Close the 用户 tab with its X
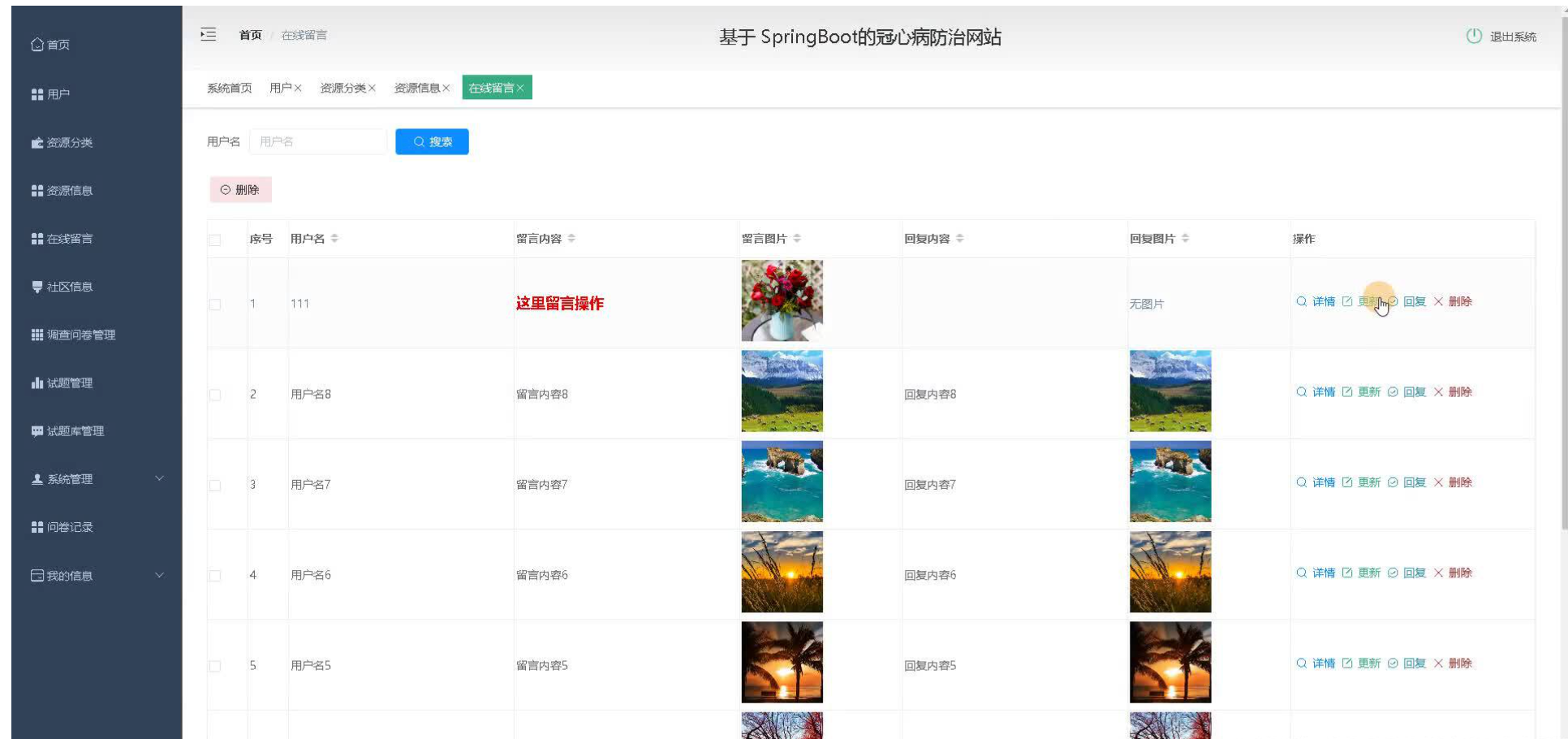The image size is (1568, 739). click(x=298, y=89)
